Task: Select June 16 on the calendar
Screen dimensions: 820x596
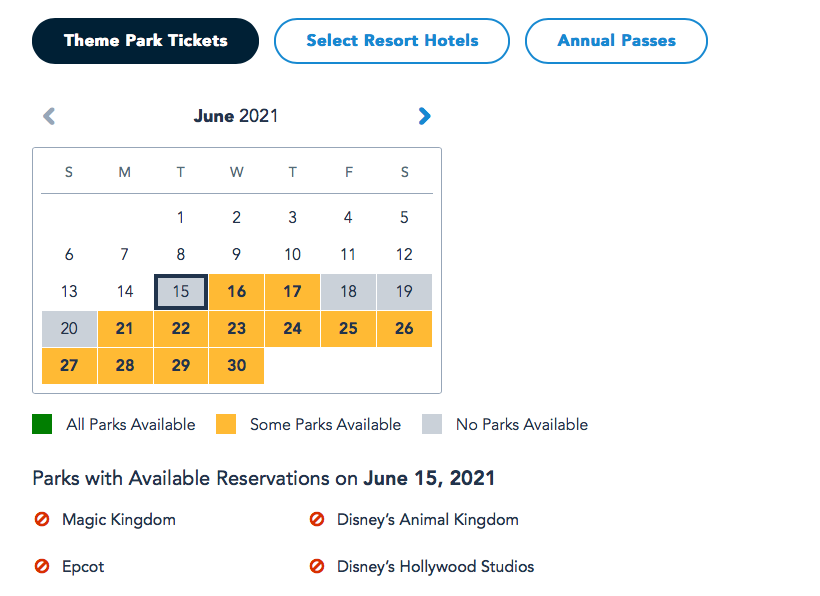Action: click(237, 292)
